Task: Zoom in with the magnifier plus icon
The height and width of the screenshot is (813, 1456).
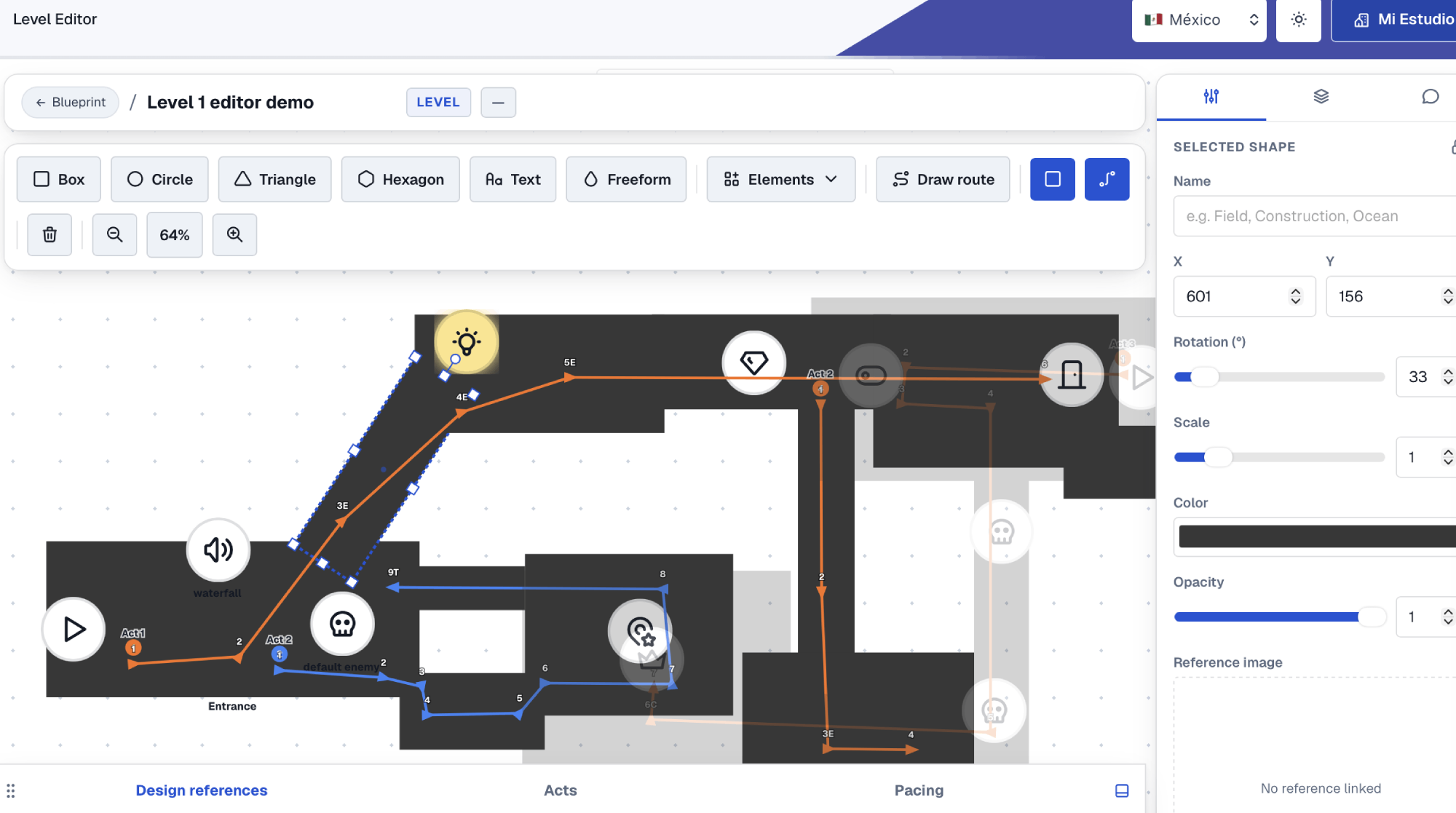Action: pos(234,234)
